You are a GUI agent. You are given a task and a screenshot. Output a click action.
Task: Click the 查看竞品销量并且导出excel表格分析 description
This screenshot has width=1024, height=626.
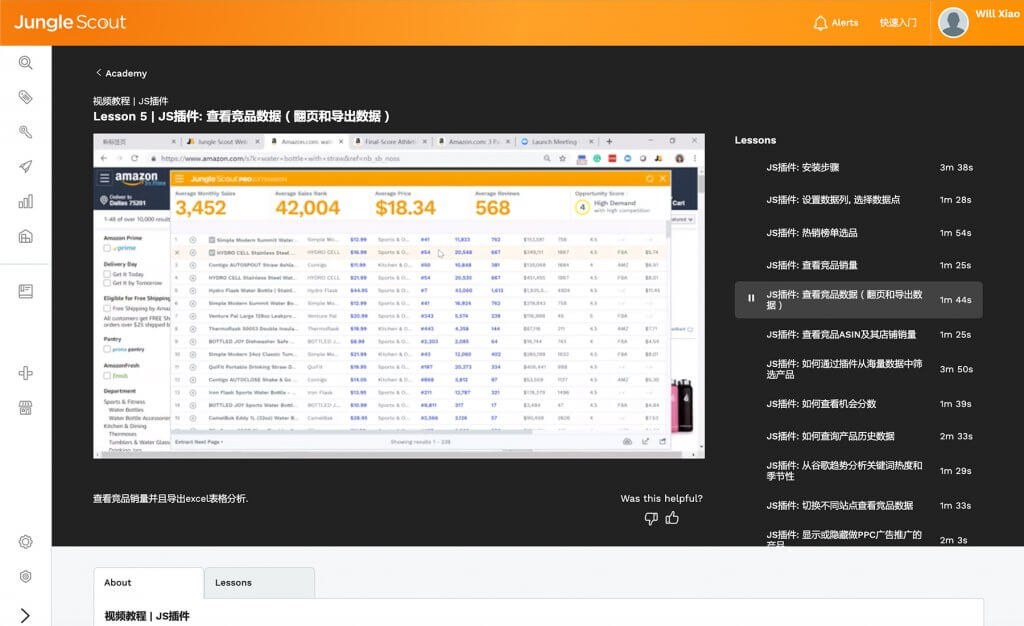(x=170, y=499)
